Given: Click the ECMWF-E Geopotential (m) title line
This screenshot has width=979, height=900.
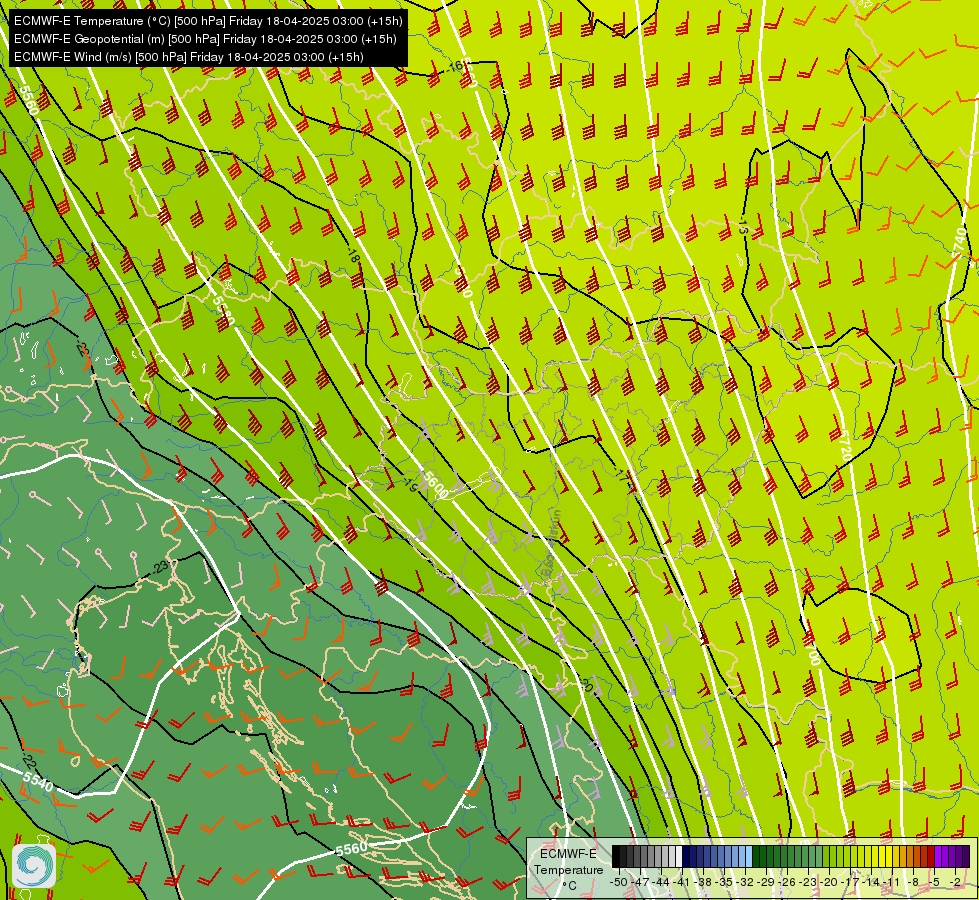Looking at the screenshot, I should (x=205, y=39).
